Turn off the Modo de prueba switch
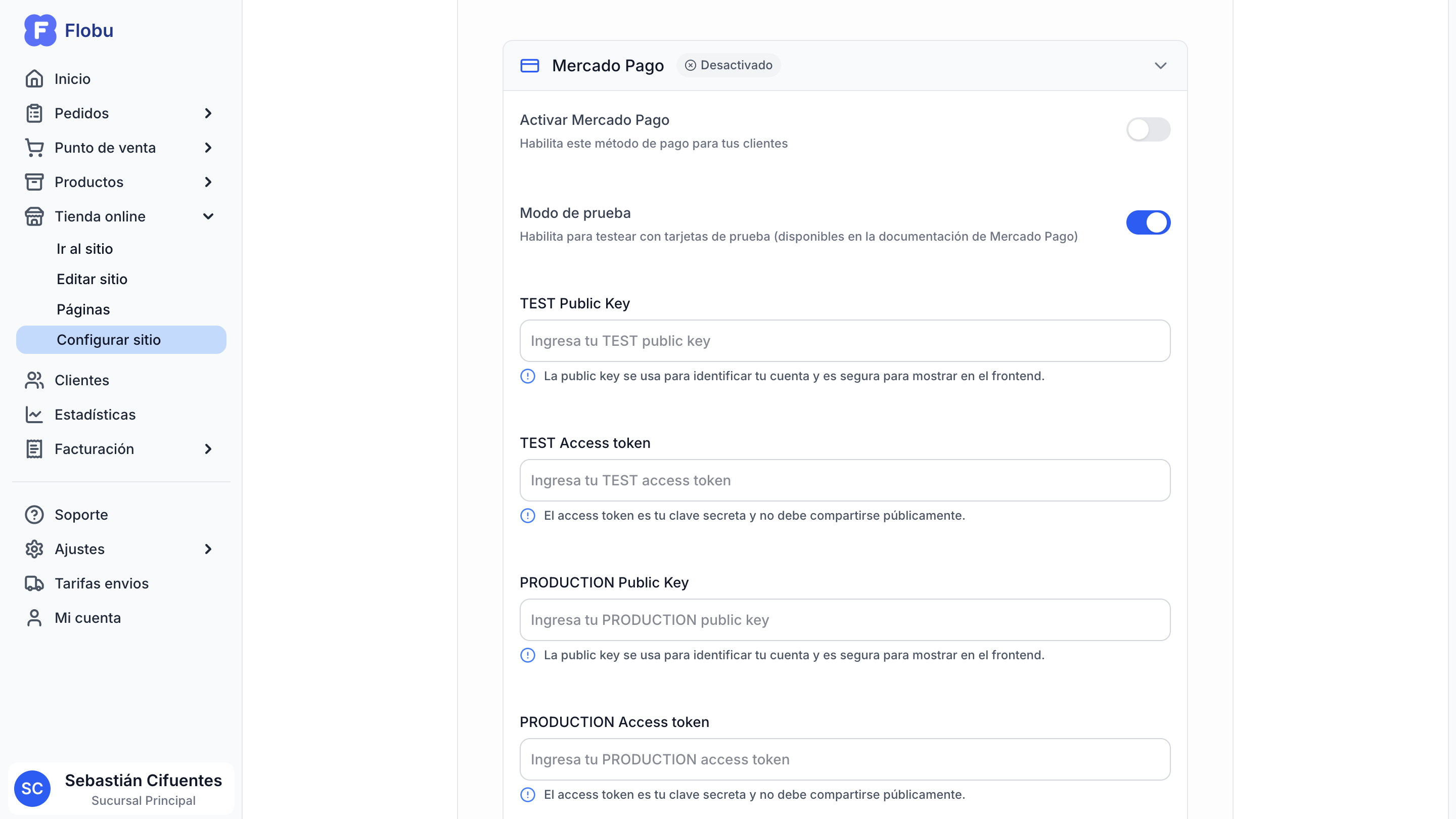 coord(1148,222)
